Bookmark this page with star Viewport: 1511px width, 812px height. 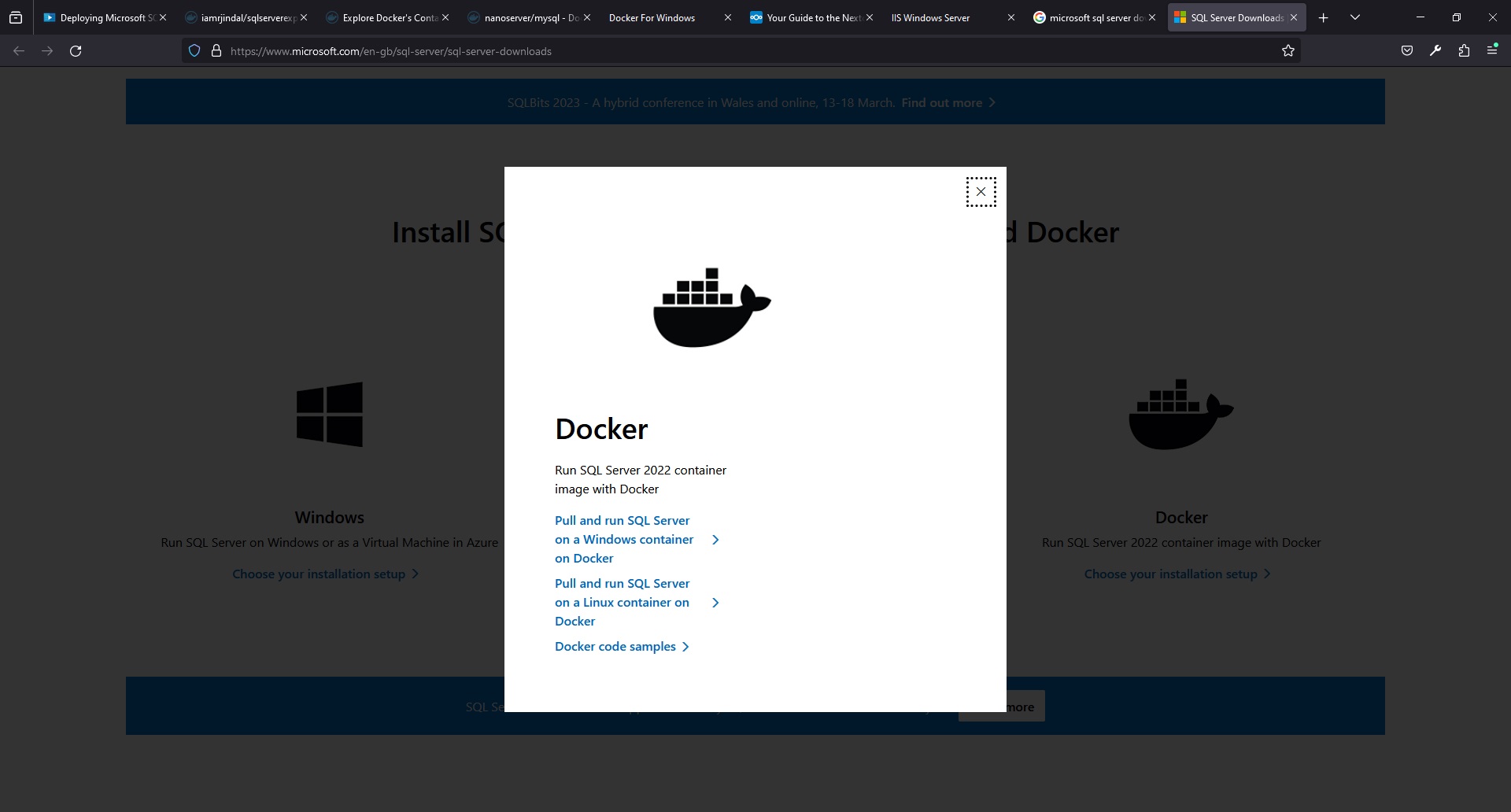coord(1288,51)
